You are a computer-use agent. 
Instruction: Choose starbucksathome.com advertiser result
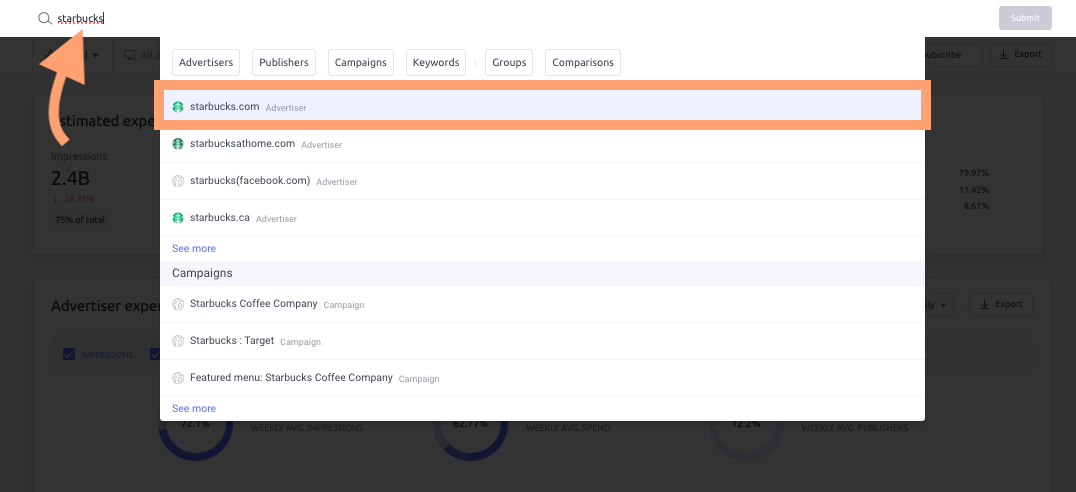tap(542, 144)
